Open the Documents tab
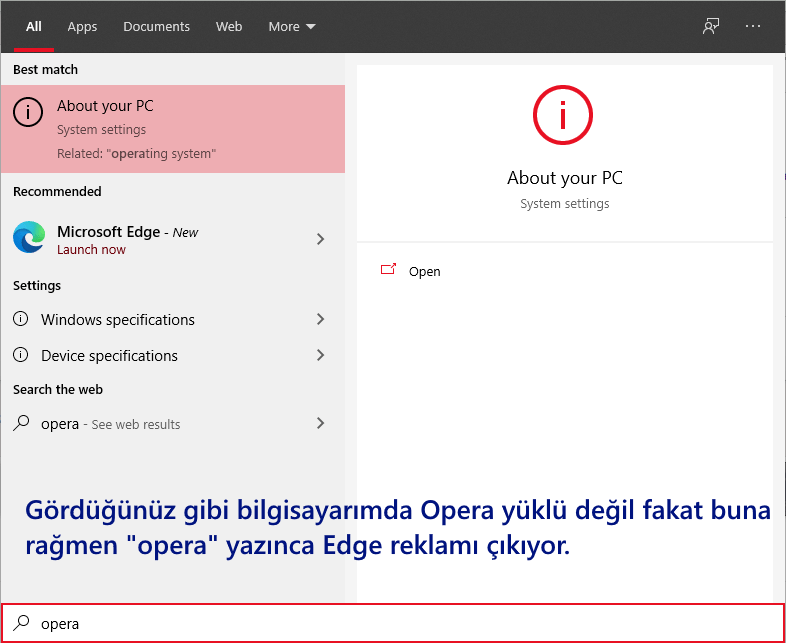The height and width of the screenshot is (643, 786). click(156, 27)
